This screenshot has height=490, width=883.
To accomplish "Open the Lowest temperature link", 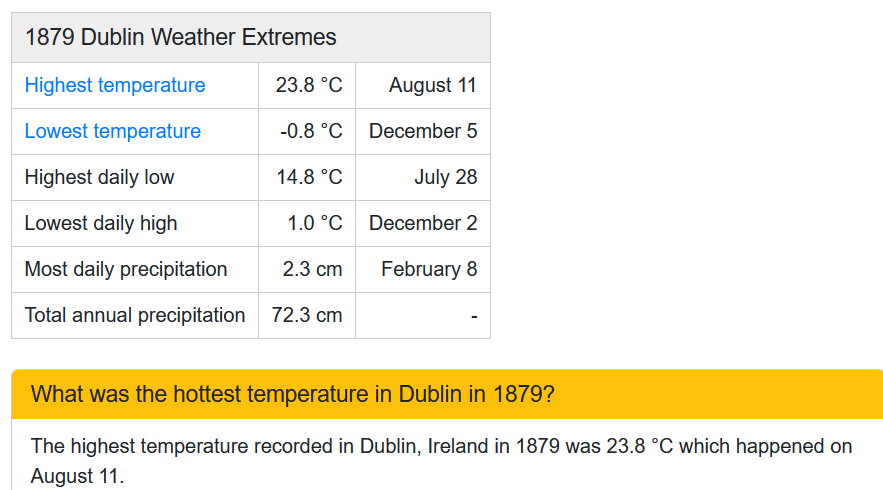I will (x=113, y=131).
